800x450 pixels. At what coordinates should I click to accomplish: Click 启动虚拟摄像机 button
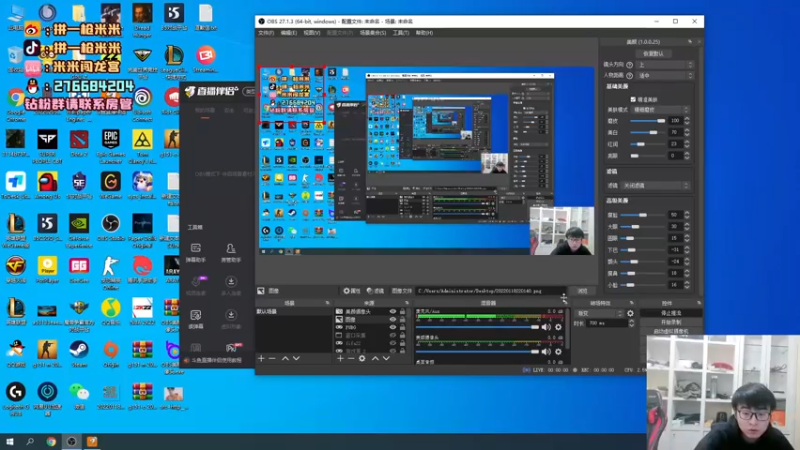[x=671, y=331]
